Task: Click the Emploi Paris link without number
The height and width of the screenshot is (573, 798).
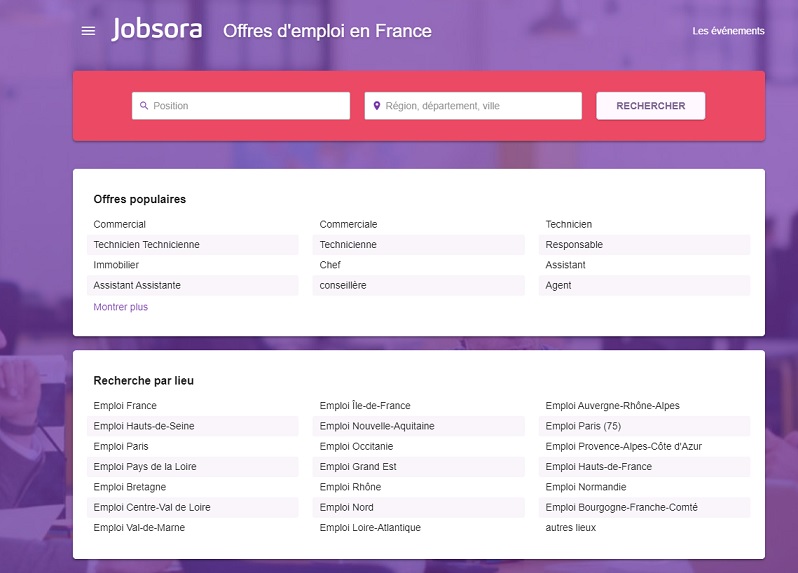Action: (121, 446)
